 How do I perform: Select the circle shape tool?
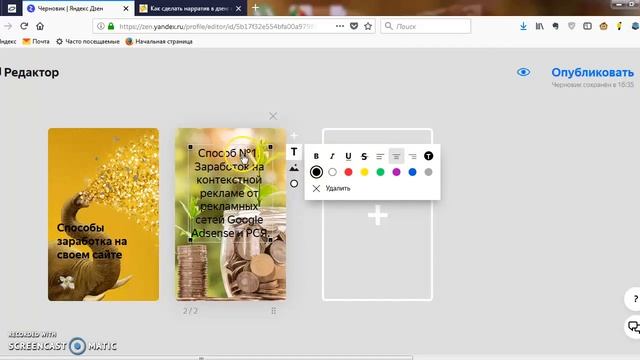(294, 184)
